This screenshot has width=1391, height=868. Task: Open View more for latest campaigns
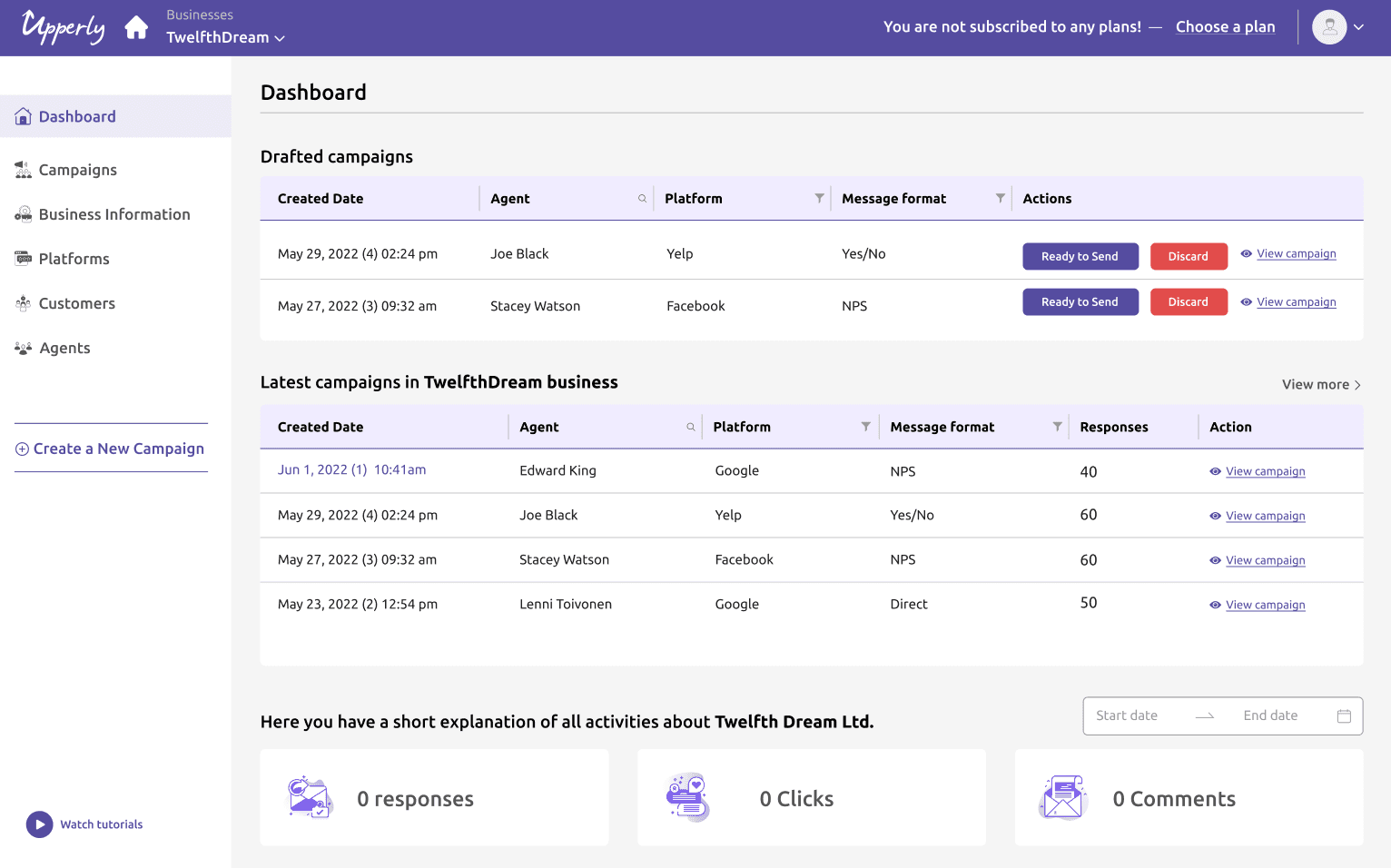click(1320, 385)
